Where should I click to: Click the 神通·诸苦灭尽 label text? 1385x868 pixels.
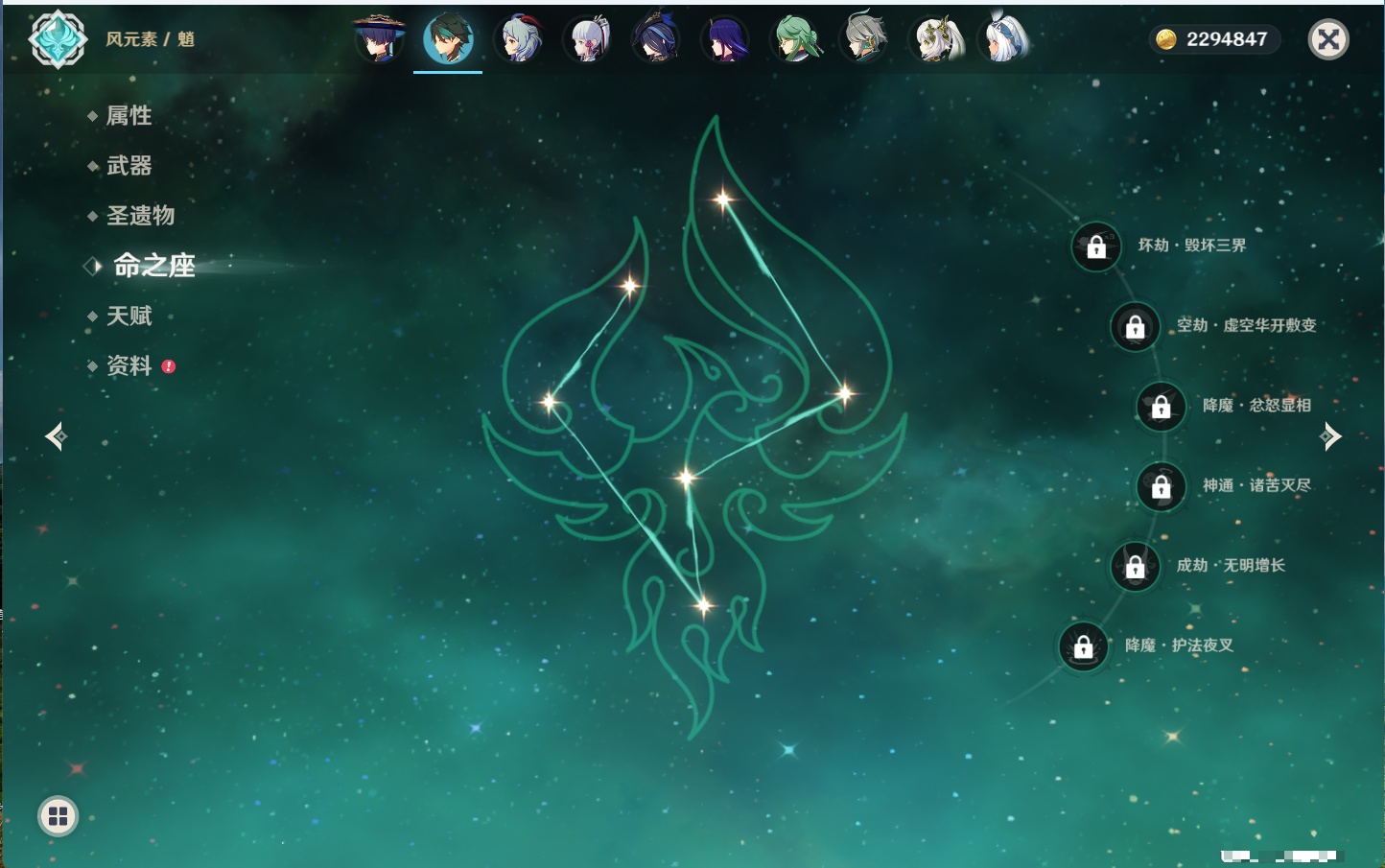click(x=1256, y=485)
